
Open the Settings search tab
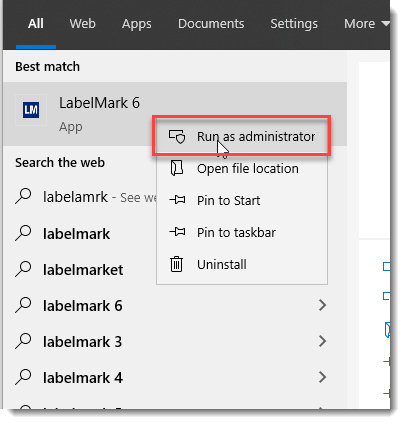click(x=294, y=24)
